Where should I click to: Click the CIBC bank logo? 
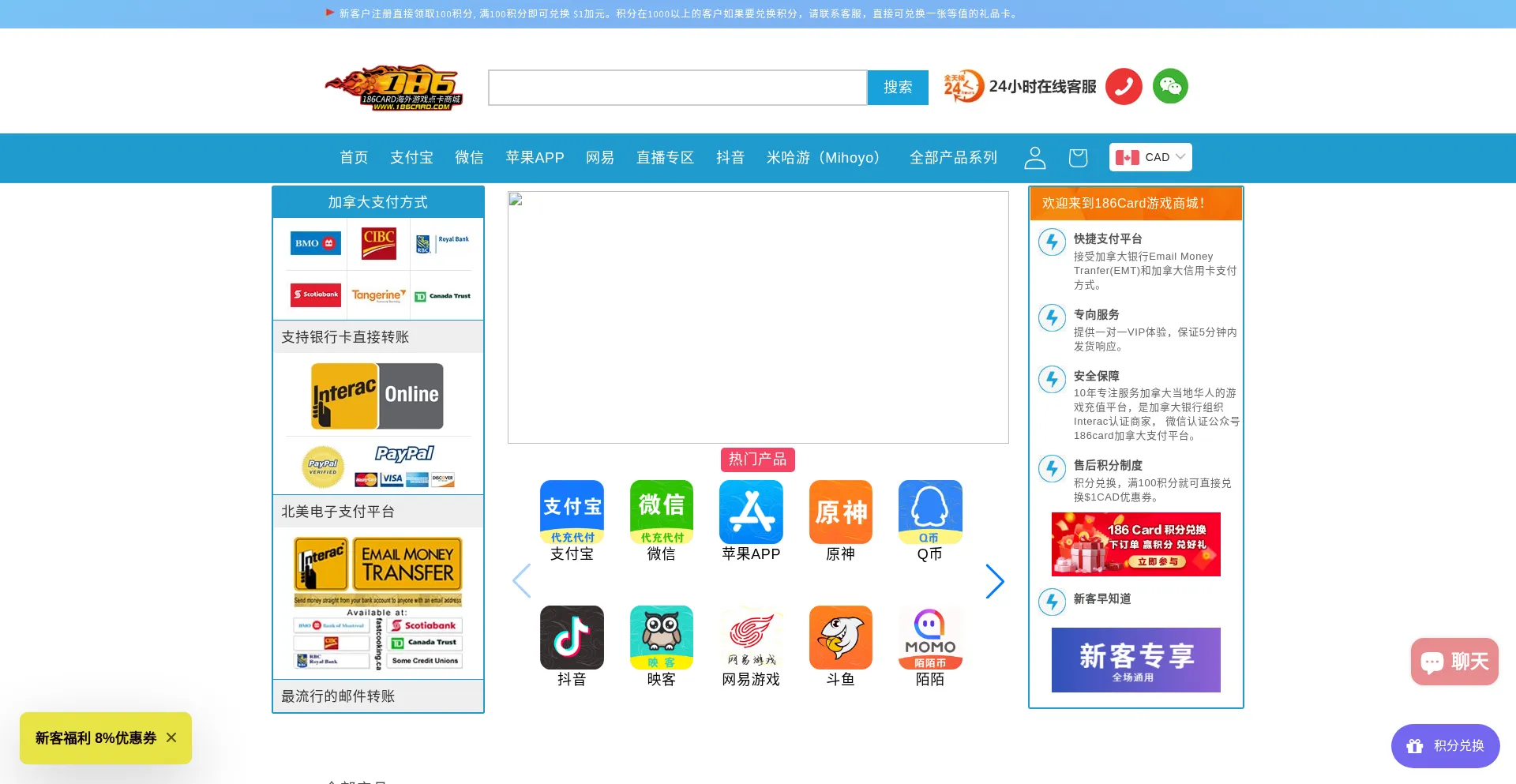pyautogui.click(x=379, y=243)
